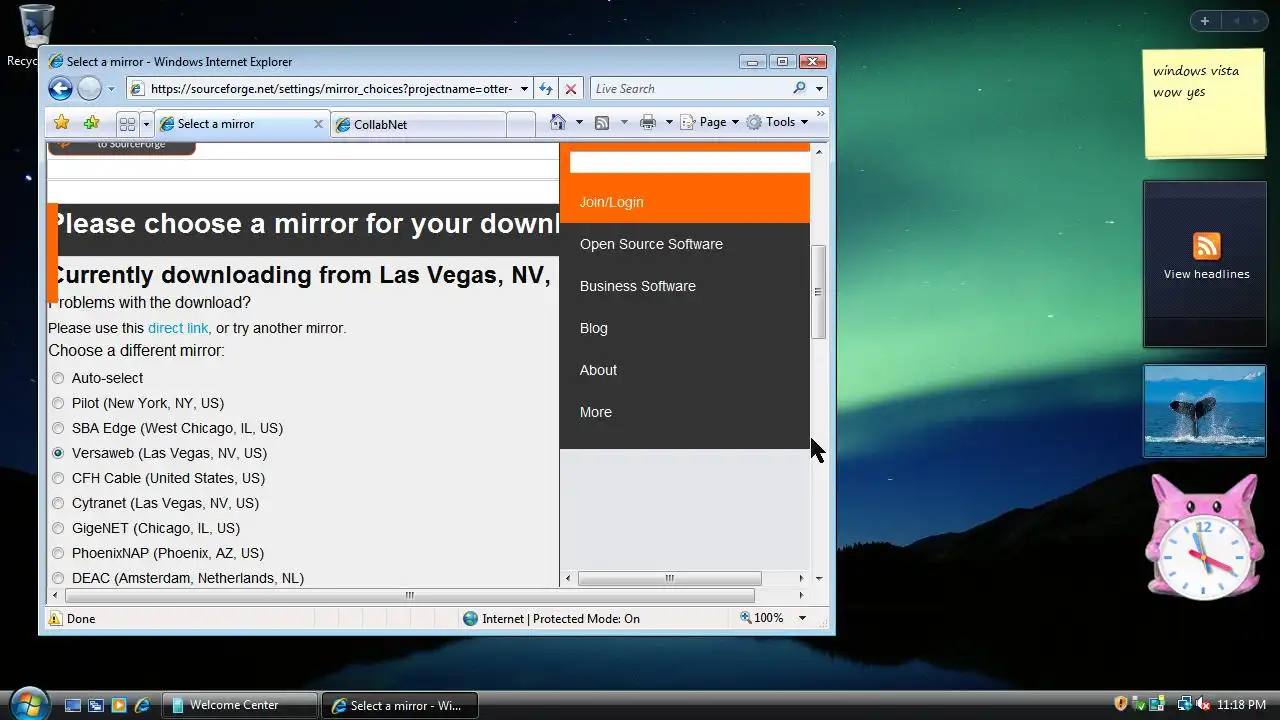Viewport: 1280px width, 720px height.
Task: Click the network connection tray icon
Action: (1185, 704)
